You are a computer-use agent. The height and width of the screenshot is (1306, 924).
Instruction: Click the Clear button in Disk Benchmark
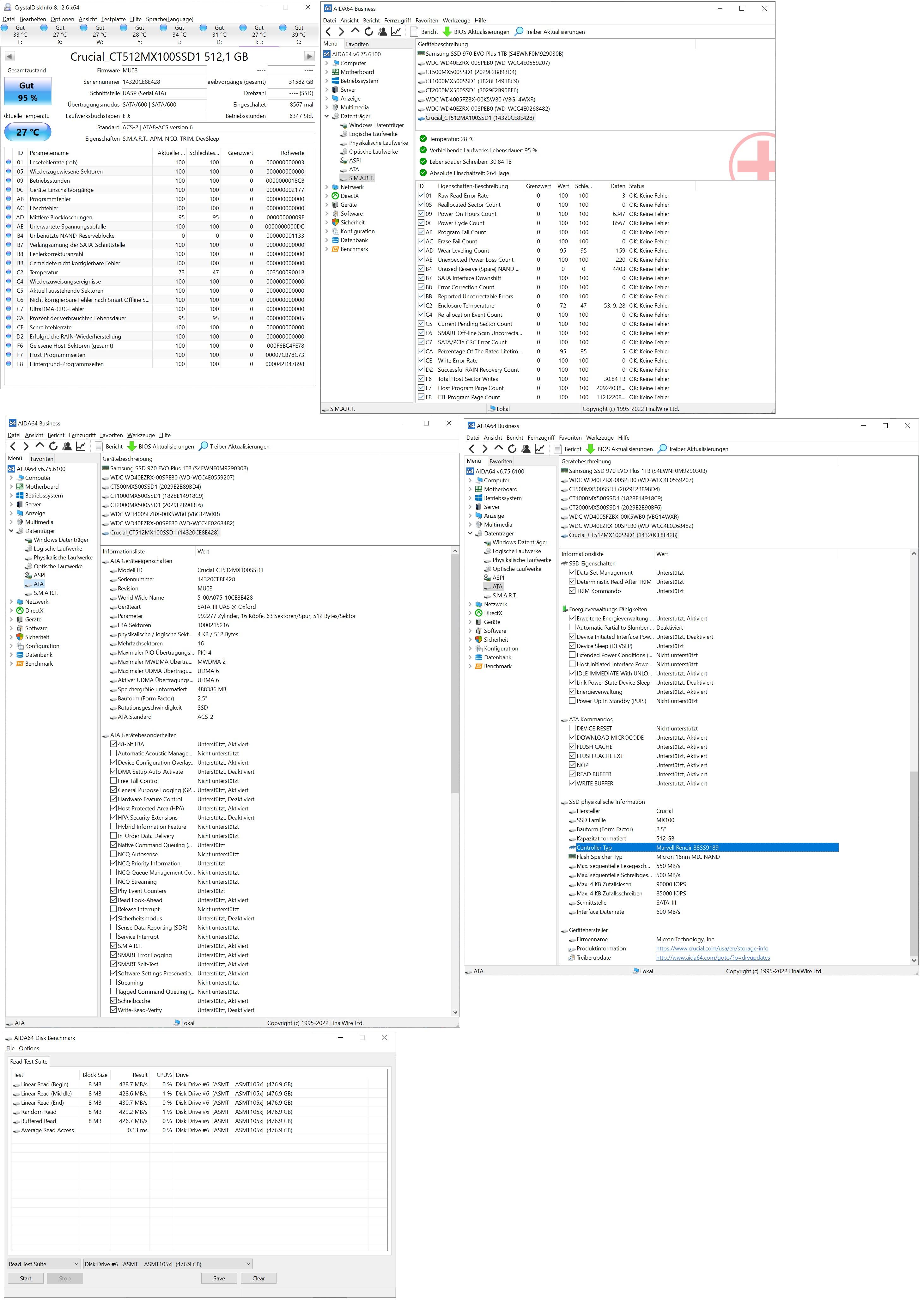[258, 1278]
